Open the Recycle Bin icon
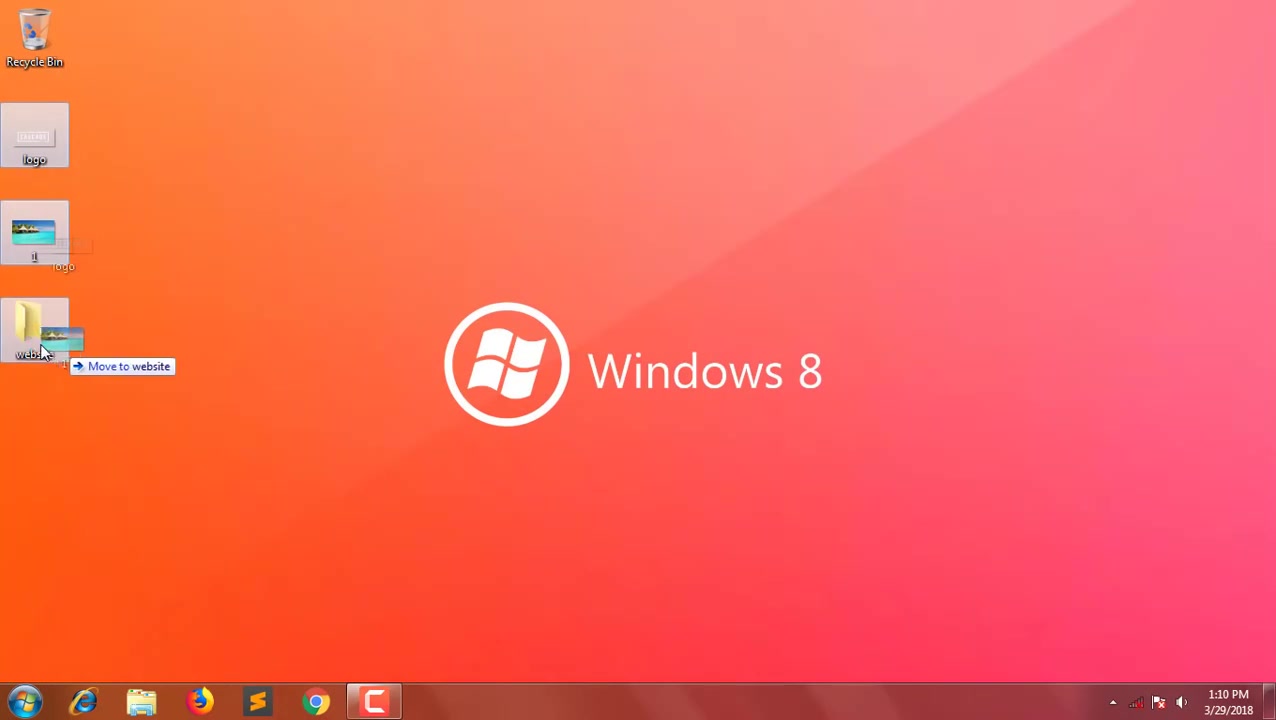 34,38
